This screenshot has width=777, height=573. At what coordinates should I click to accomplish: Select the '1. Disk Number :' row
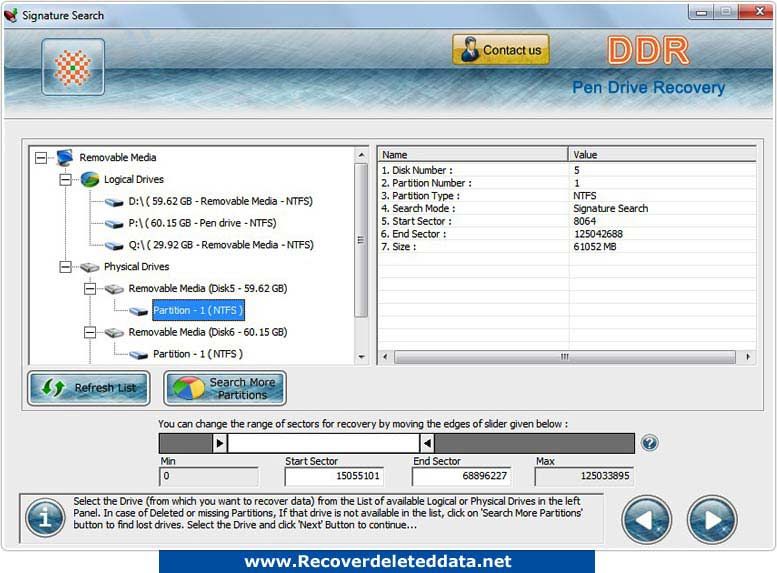coord(567,170)
